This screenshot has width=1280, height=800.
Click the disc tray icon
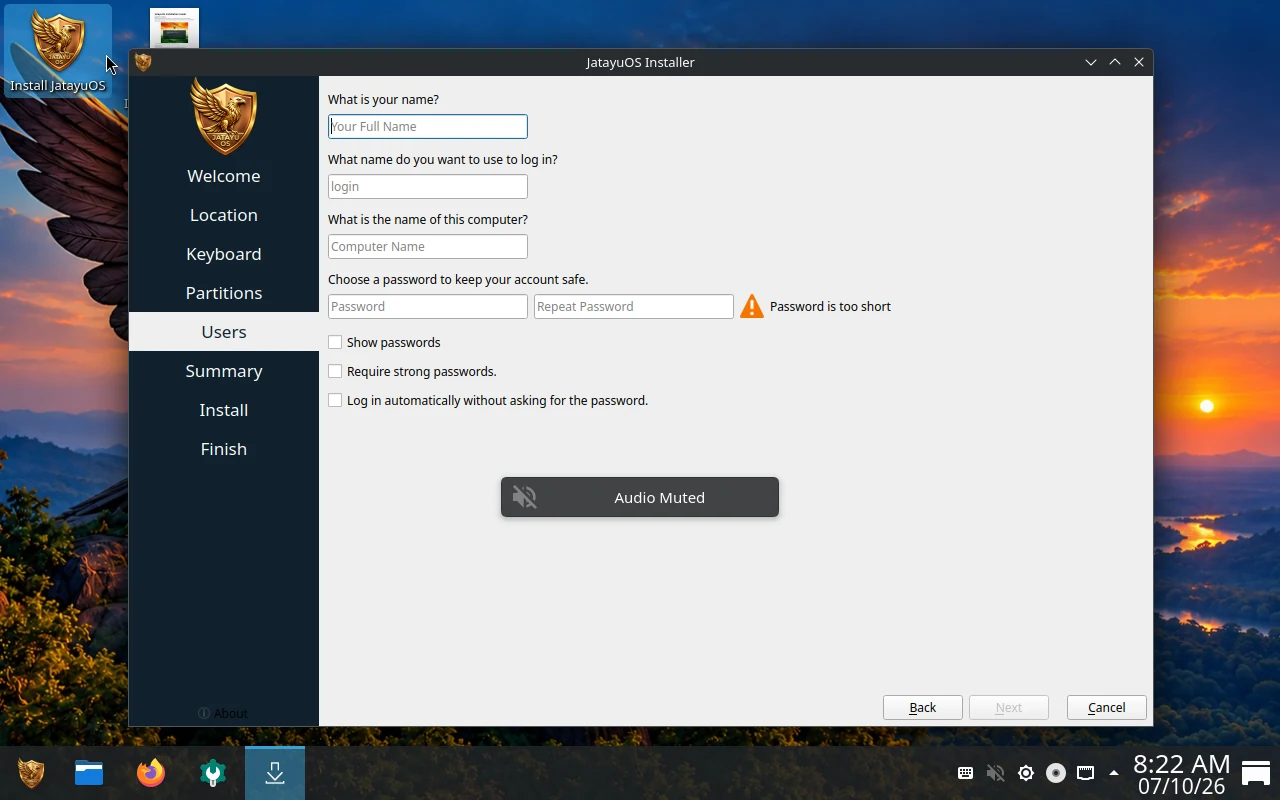[1056, 773]
